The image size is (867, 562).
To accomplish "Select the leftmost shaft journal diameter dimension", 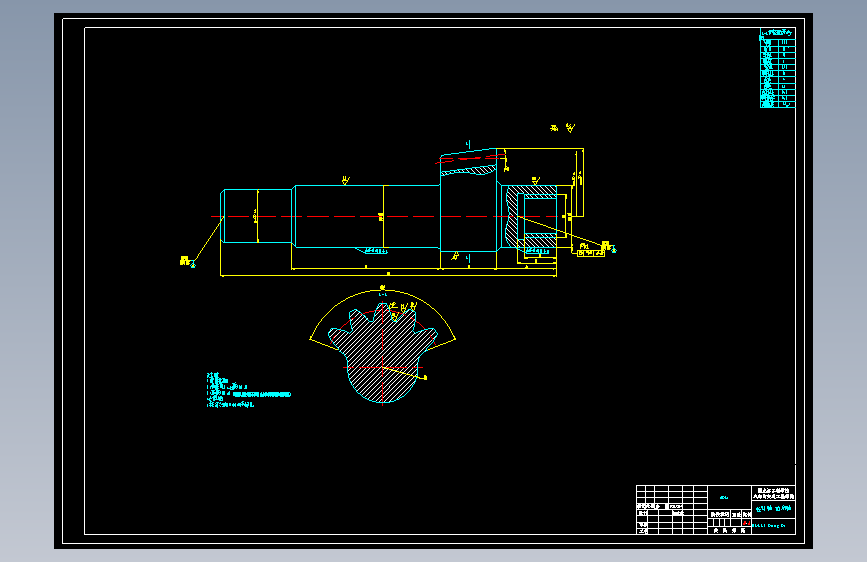I will coord(257,216).
